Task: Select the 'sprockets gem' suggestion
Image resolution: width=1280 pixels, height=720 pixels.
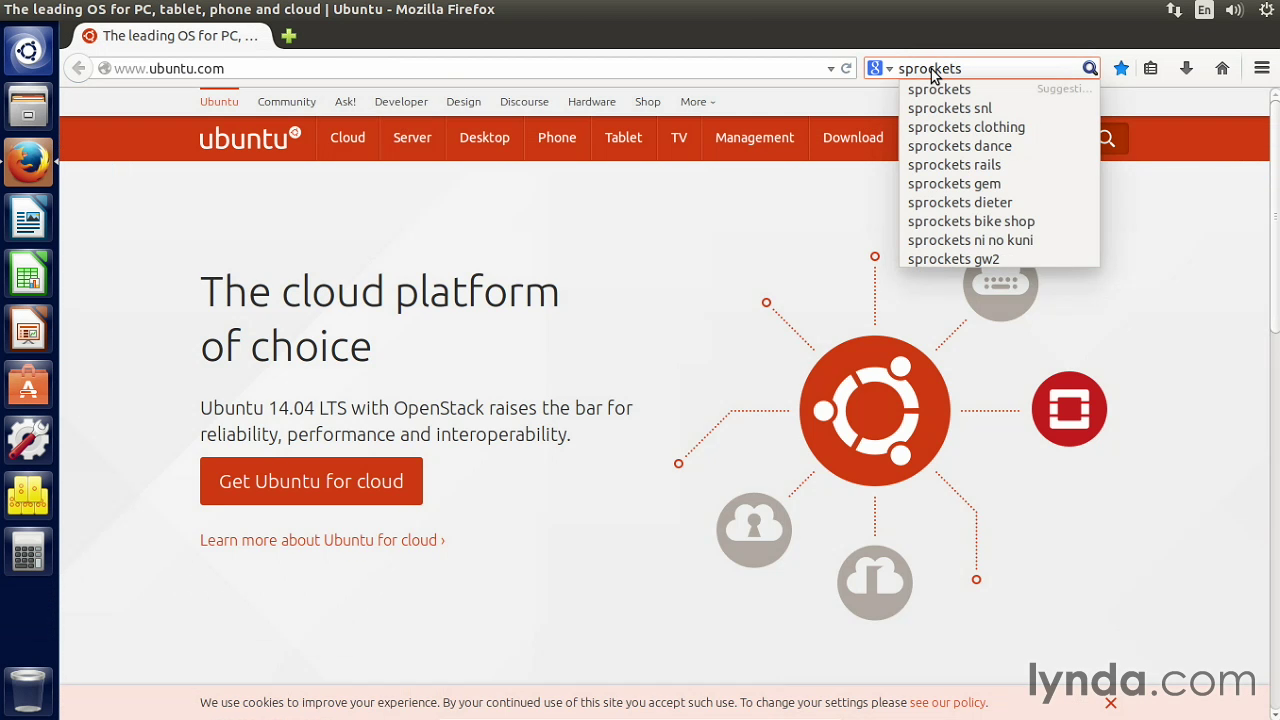Action: tap(999, 184)
